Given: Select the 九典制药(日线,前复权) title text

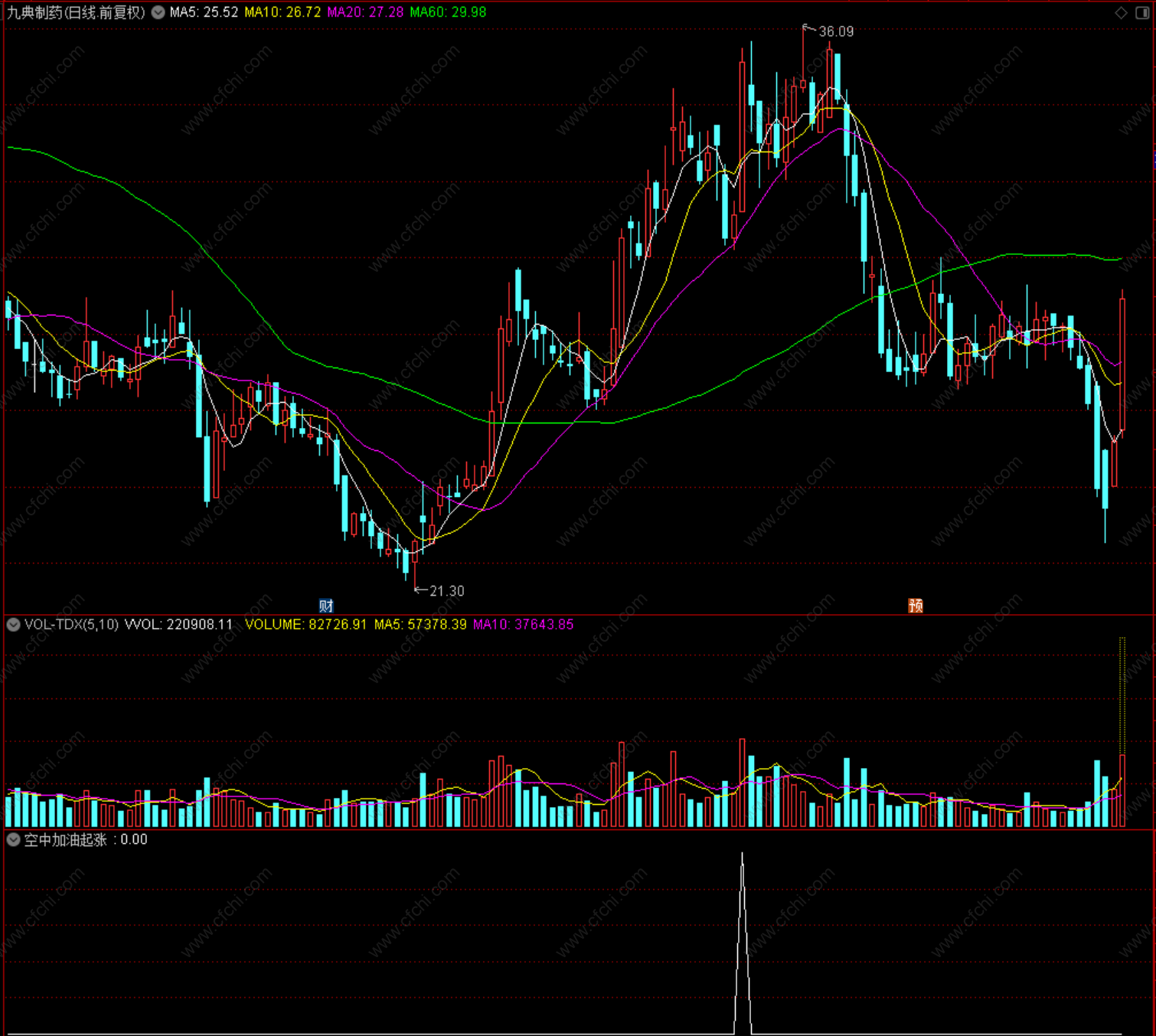Looking at the screenshot, I should [x=76, y=12].
